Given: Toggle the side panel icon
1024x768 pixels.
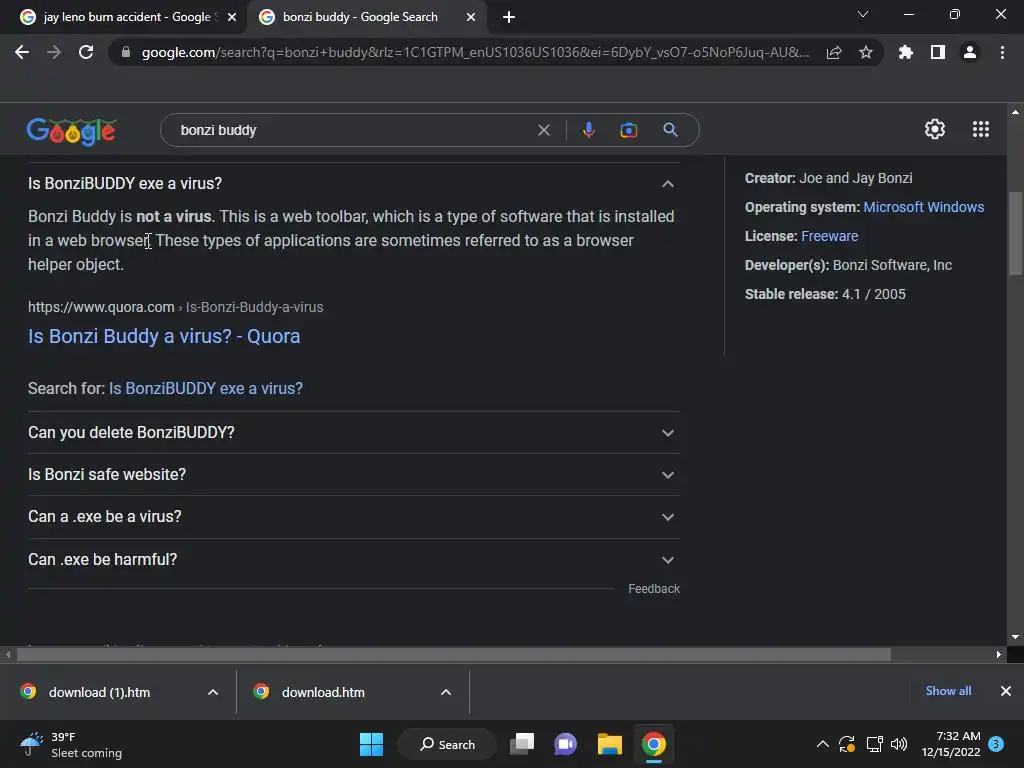Looking at the screenshot, I should (x=938, y=52).
